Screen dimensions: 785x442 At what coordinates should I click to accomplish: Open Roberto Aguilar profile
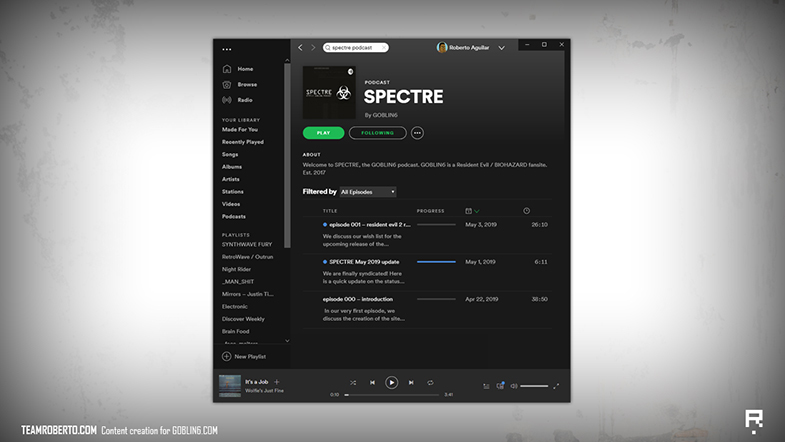(464, 48)
